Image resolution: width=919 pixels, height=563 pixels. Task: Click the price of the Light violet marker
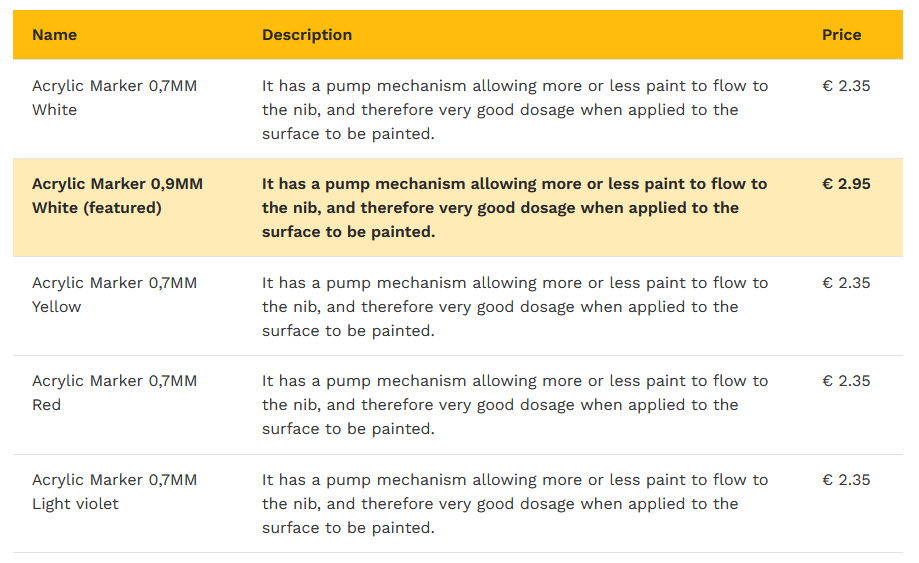click(x=846, y=480)
